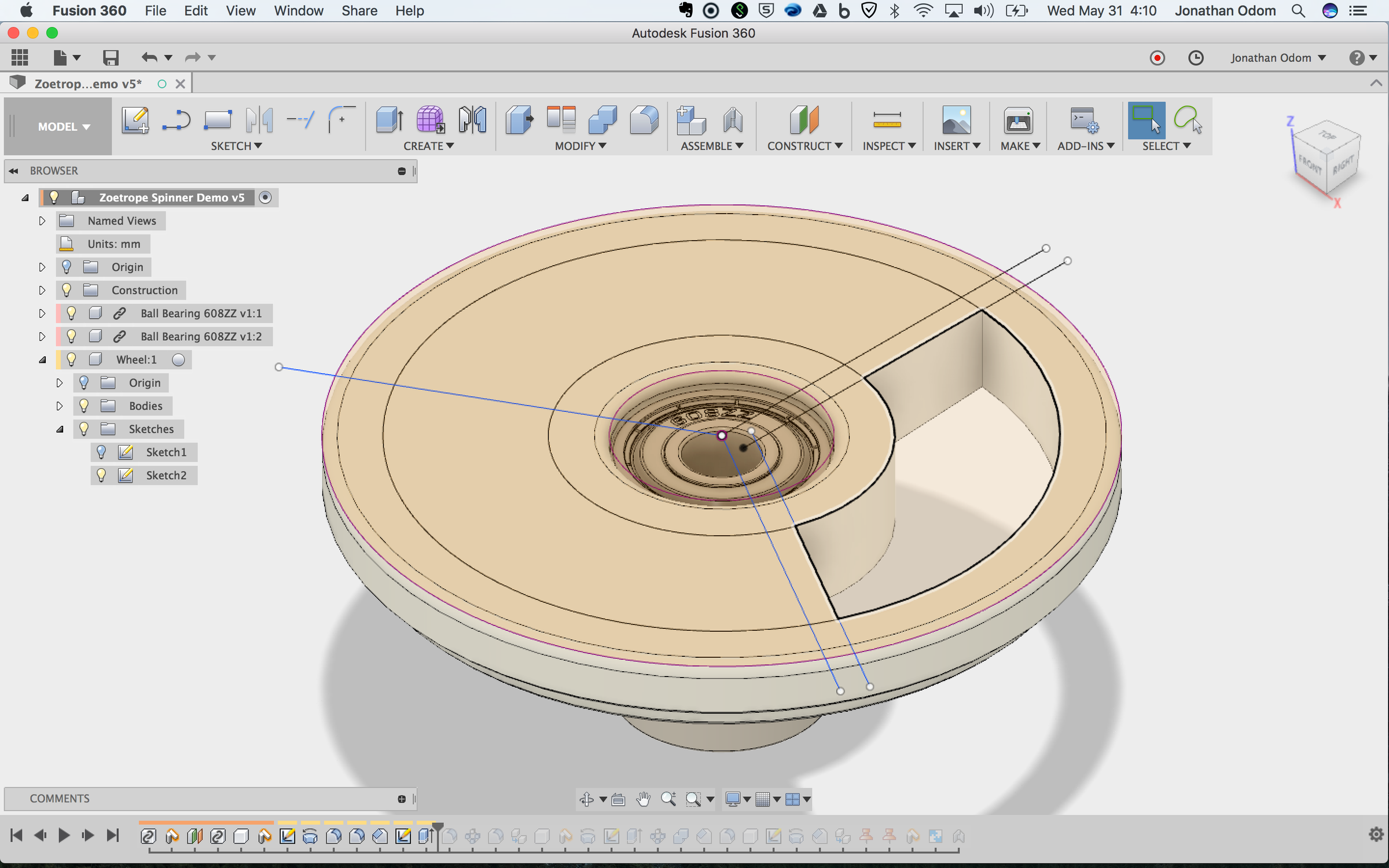Click the Save icon in top toolbar
Image resolution: width=1389 pixels, height=868 pixels.
111,57
